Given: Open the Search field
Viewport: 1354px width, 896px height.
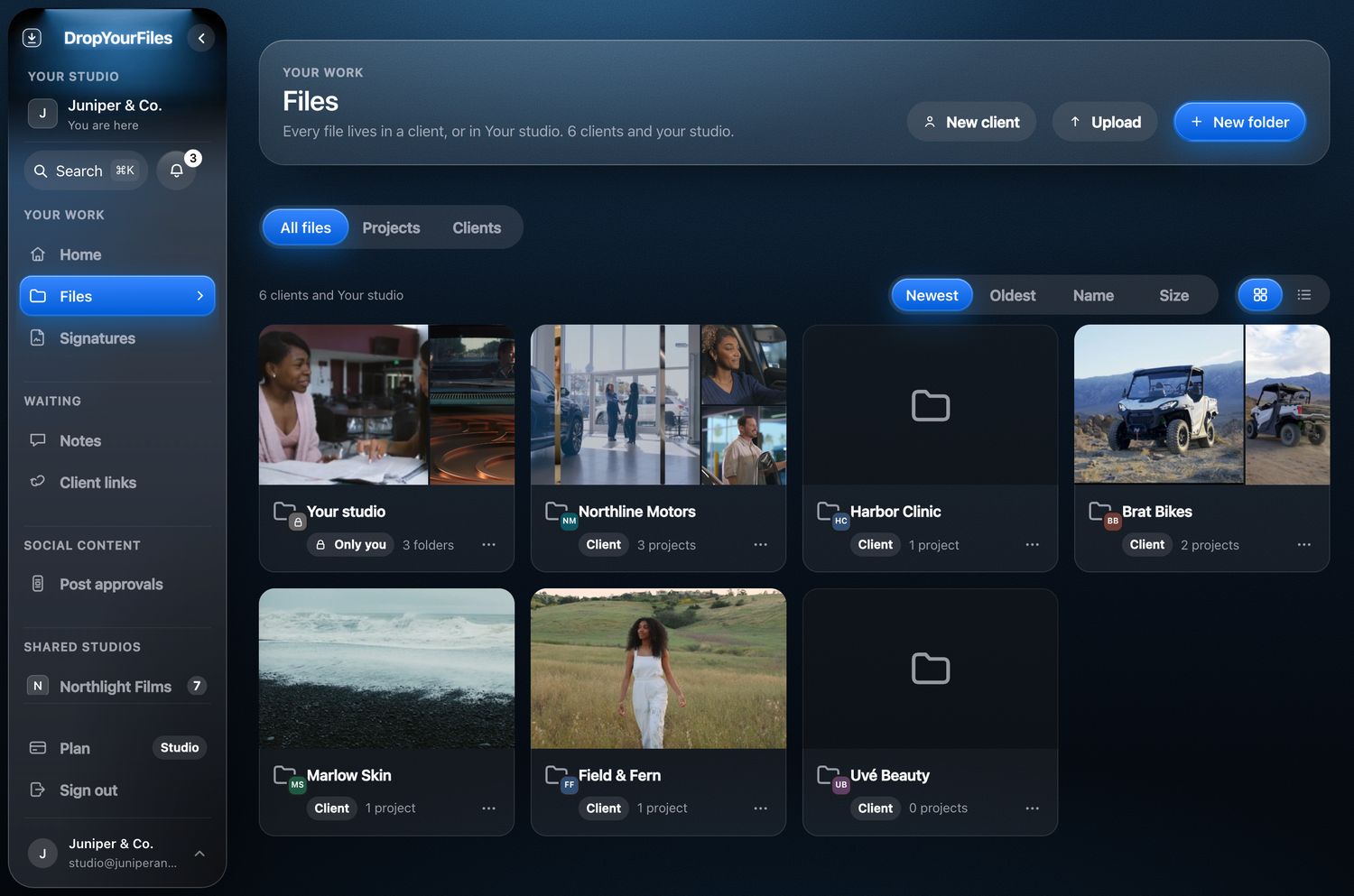Looking at the screenshot, I should tap(86, 171).
